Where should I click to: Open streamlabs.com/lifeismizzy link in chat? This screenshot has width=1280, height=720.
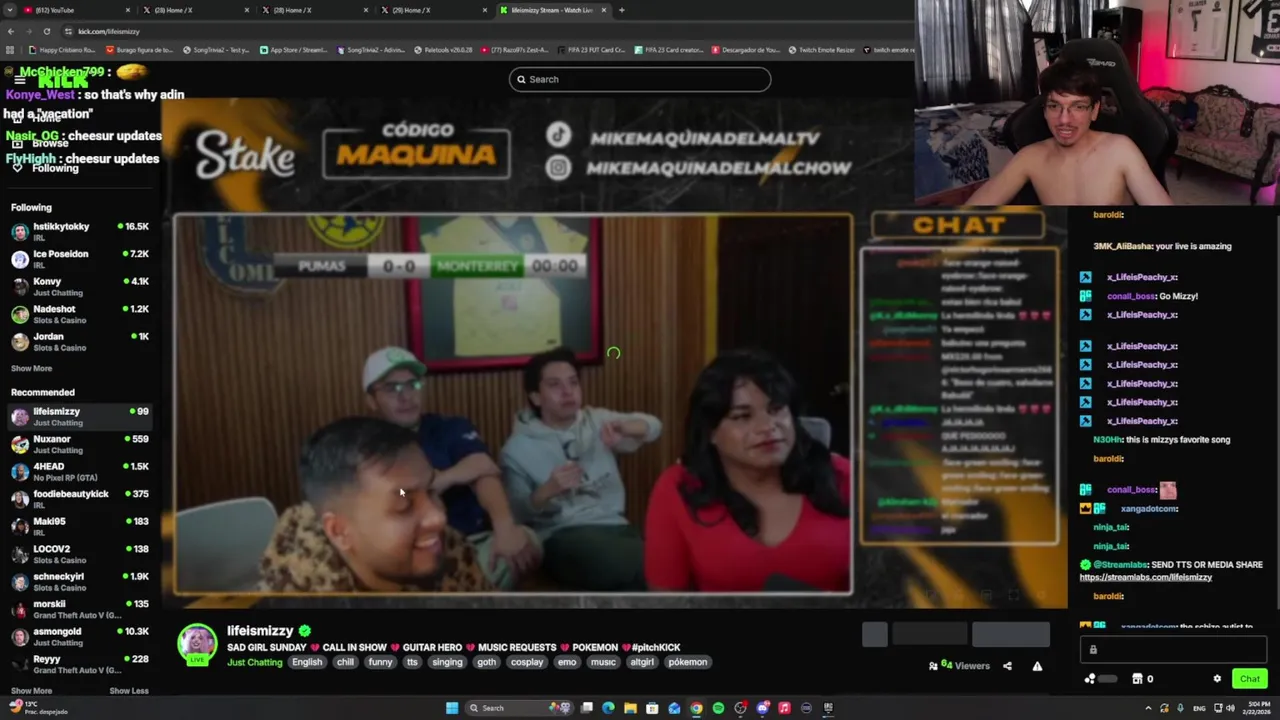(x=1146, y=577)
